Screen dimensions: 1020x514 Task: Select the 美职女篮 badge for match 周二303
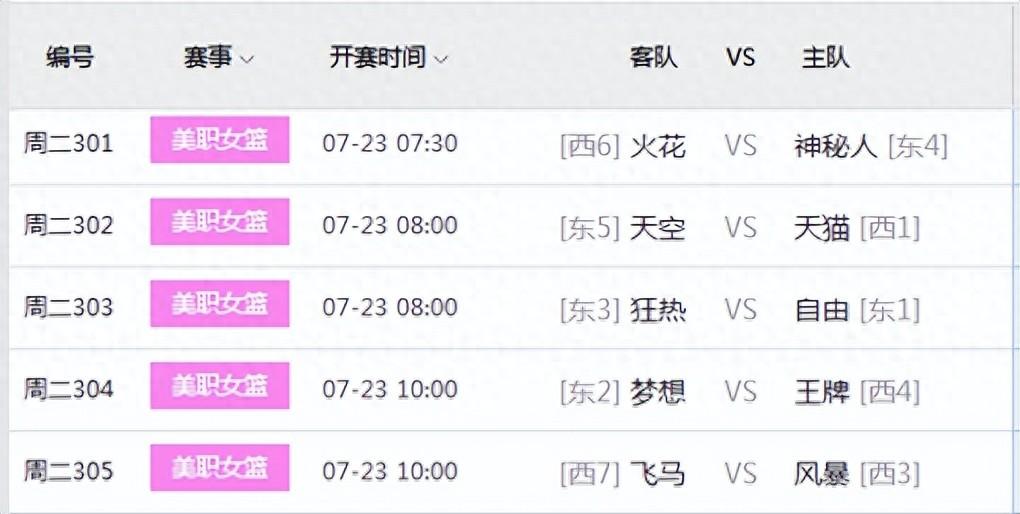220,304
